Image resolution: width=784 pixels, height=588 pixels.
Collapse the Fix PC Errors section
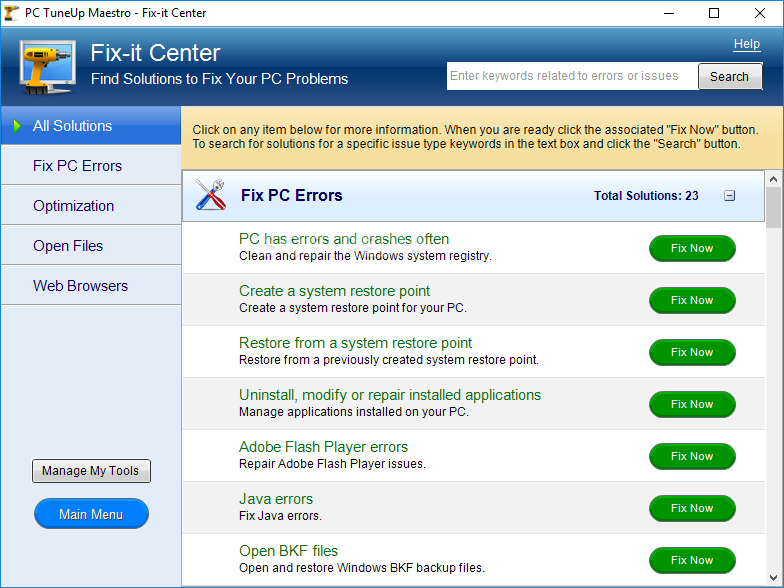(730, 196)
